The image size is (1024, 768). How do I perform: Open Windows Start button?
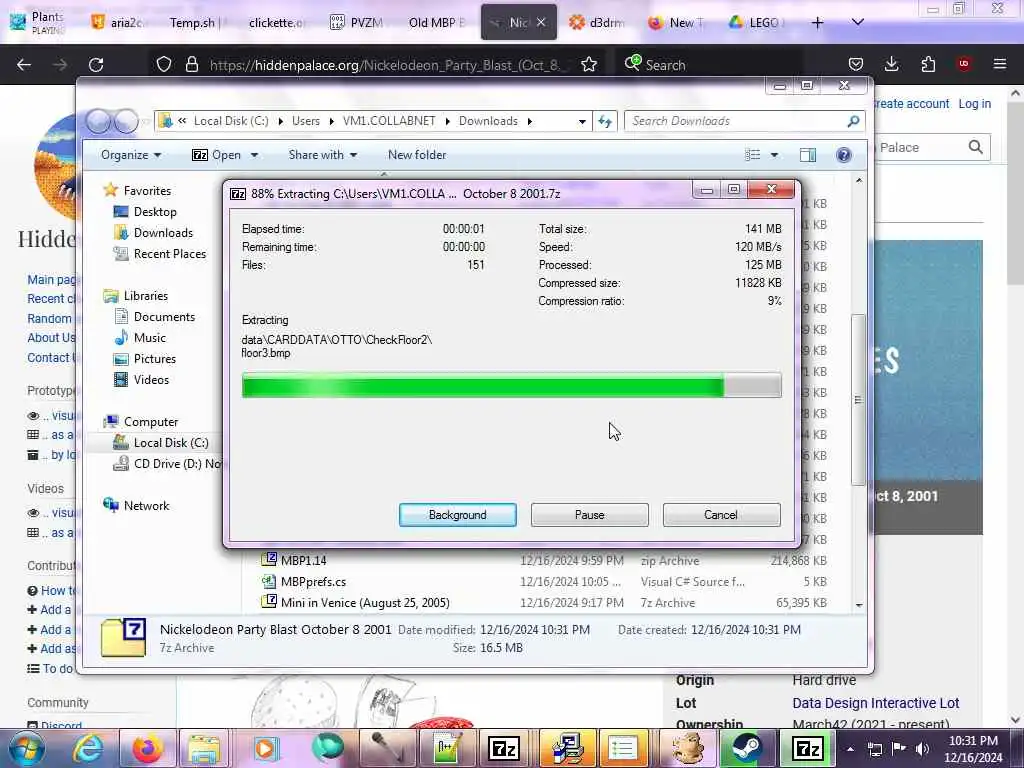26,748
